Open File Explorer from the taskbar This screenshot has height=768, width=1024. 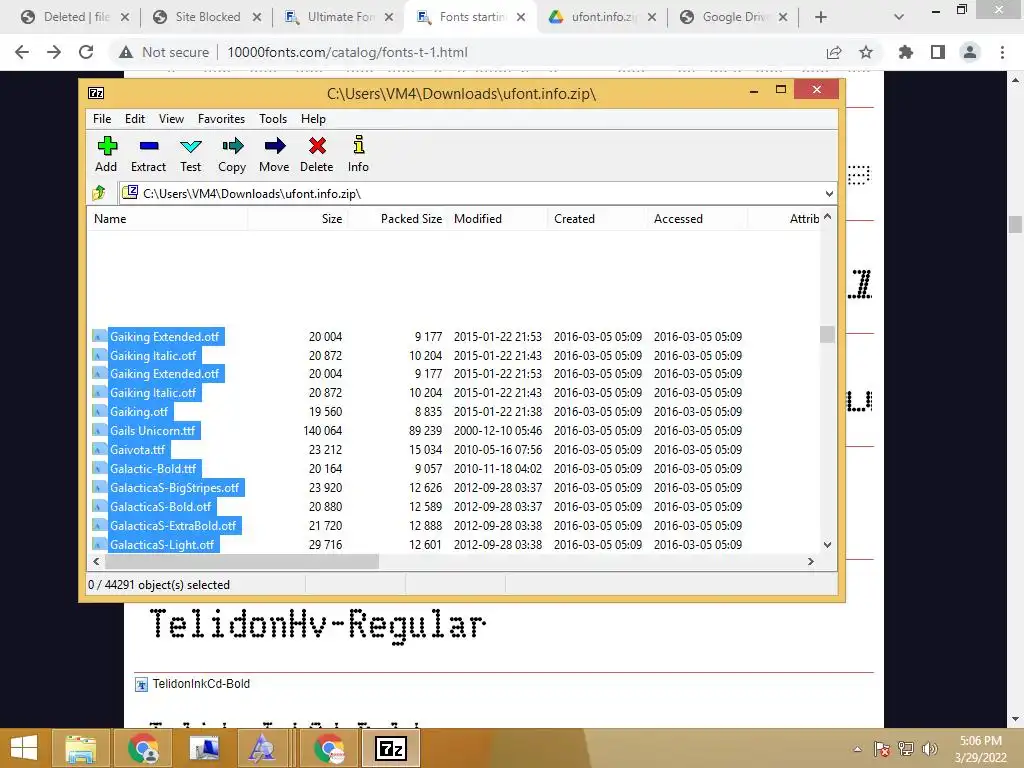(x=80, y=748)
